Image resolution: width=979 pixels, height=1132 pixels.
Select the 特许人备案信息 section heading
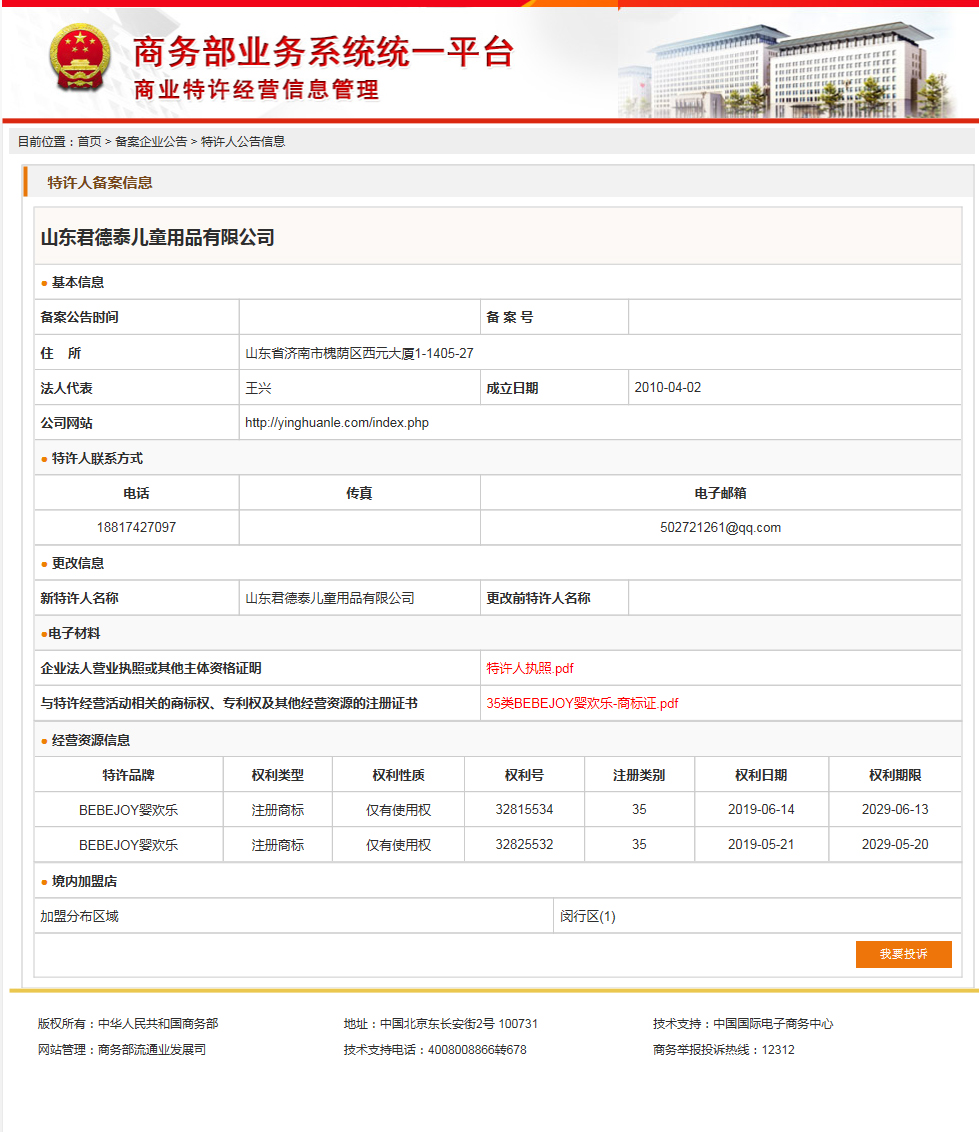coord(100,183)
